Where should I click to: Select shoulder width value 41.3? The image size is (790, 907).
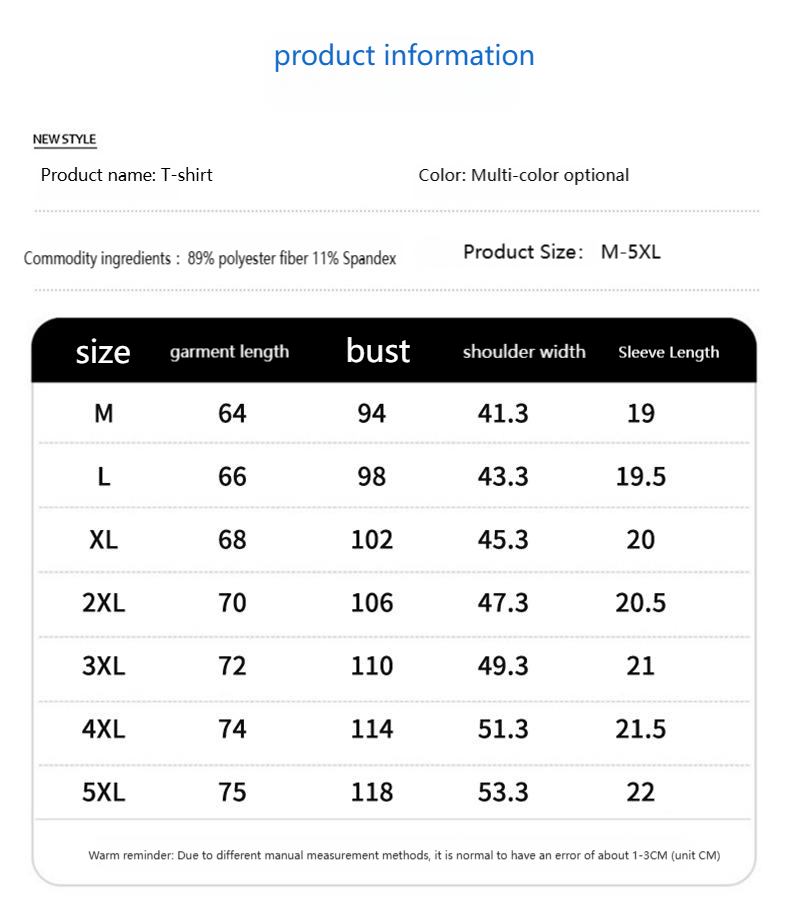pyautogui.click(x=503, y=414)
